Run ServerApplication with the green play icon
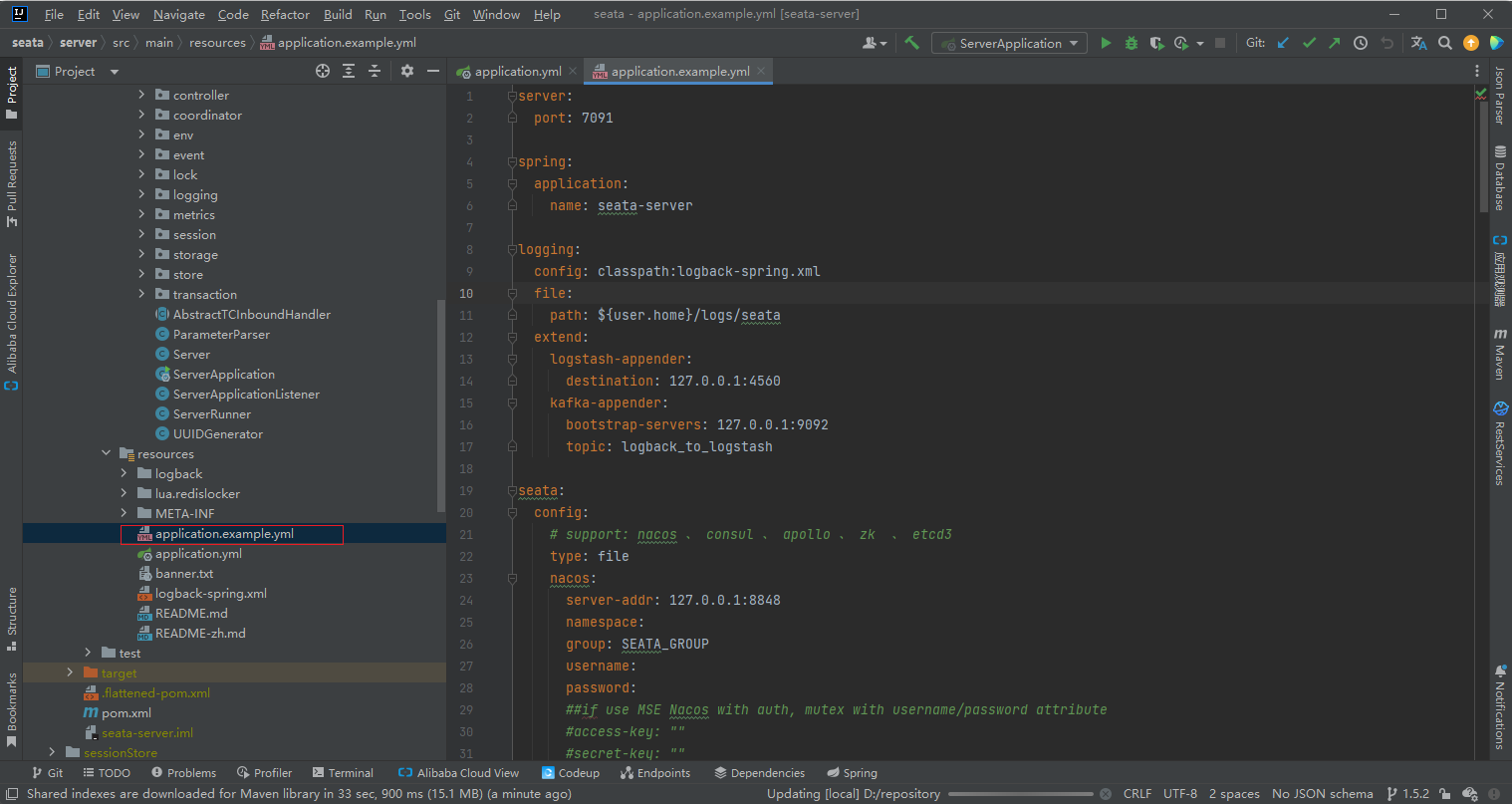 [x=1106, y=43]
